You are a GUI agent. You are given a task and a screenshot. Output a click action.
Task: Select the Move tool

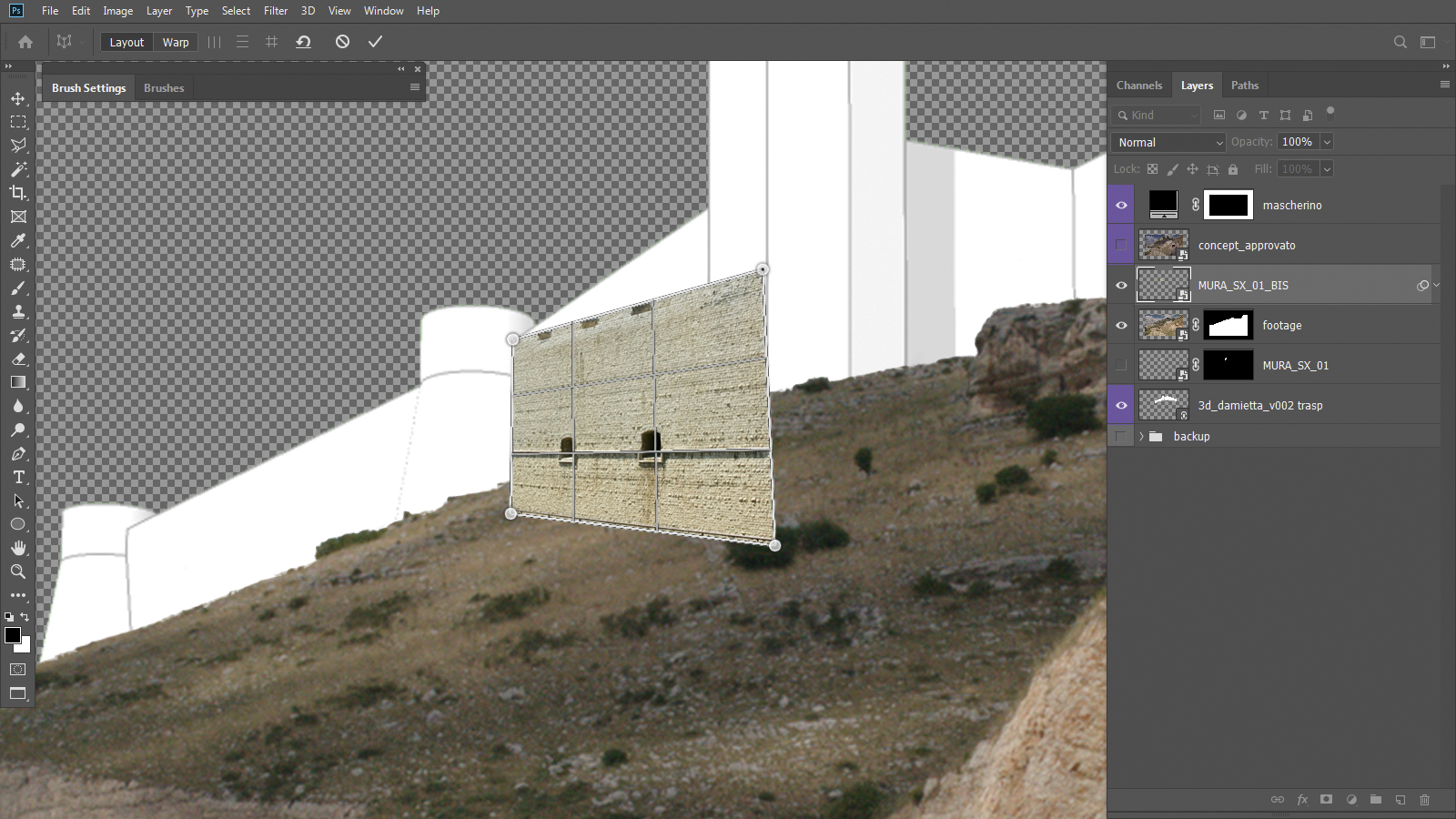[x=18, y=98]
